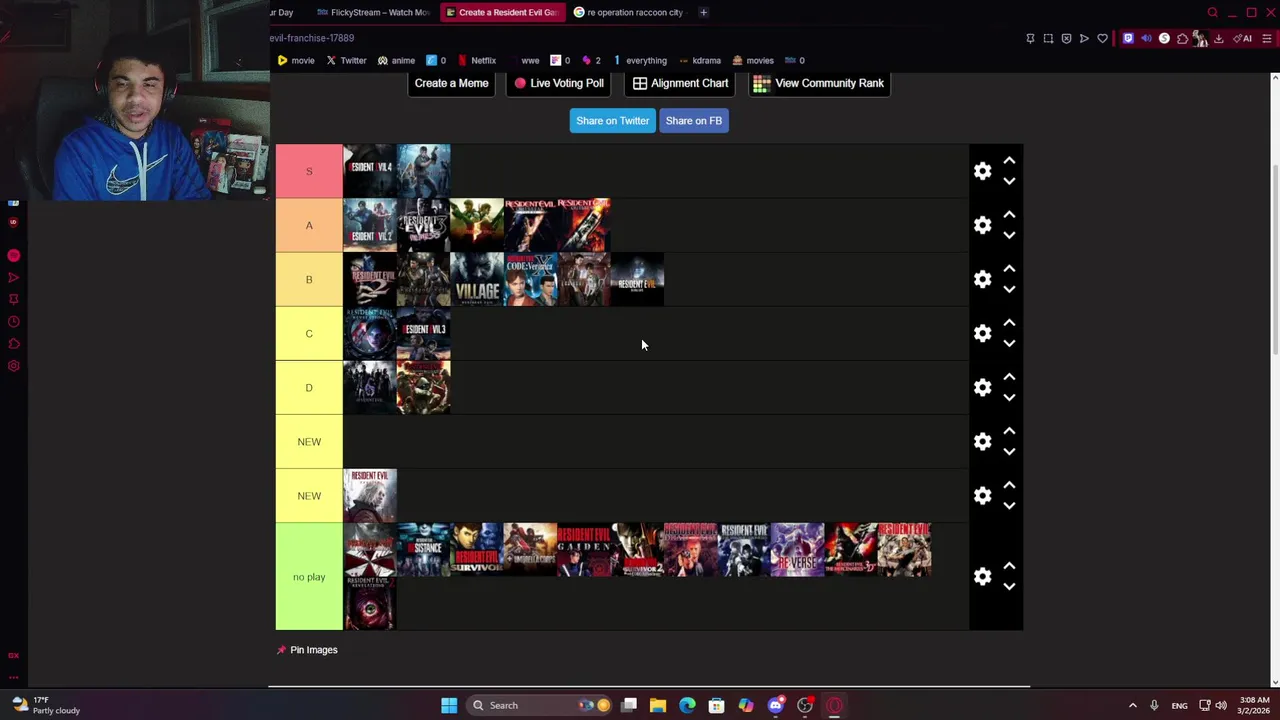Open the everything bookmark folder
The image size is (1280, 720).
coord(640,60)
